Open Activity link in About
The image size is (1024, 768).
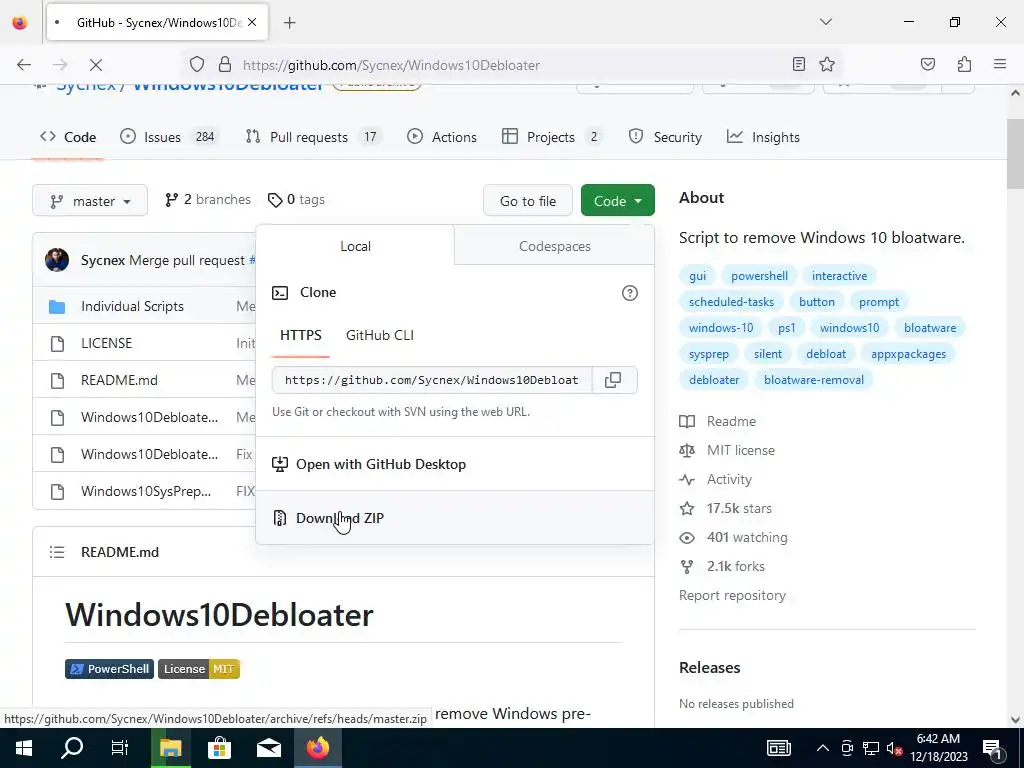716,479
